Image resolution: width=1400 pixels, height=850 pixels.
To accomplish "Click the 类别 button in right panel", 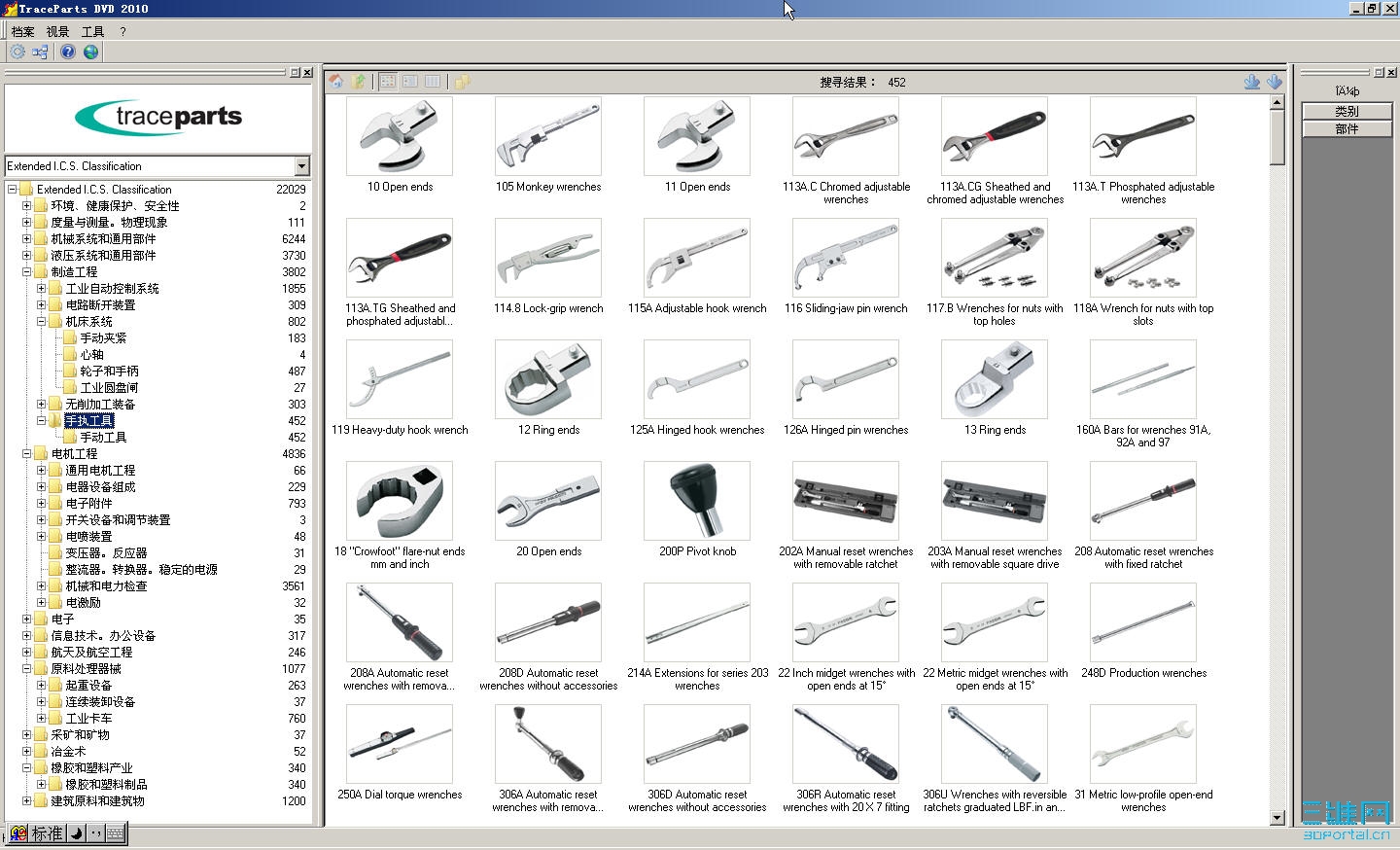I will (x=1347, y=112).
